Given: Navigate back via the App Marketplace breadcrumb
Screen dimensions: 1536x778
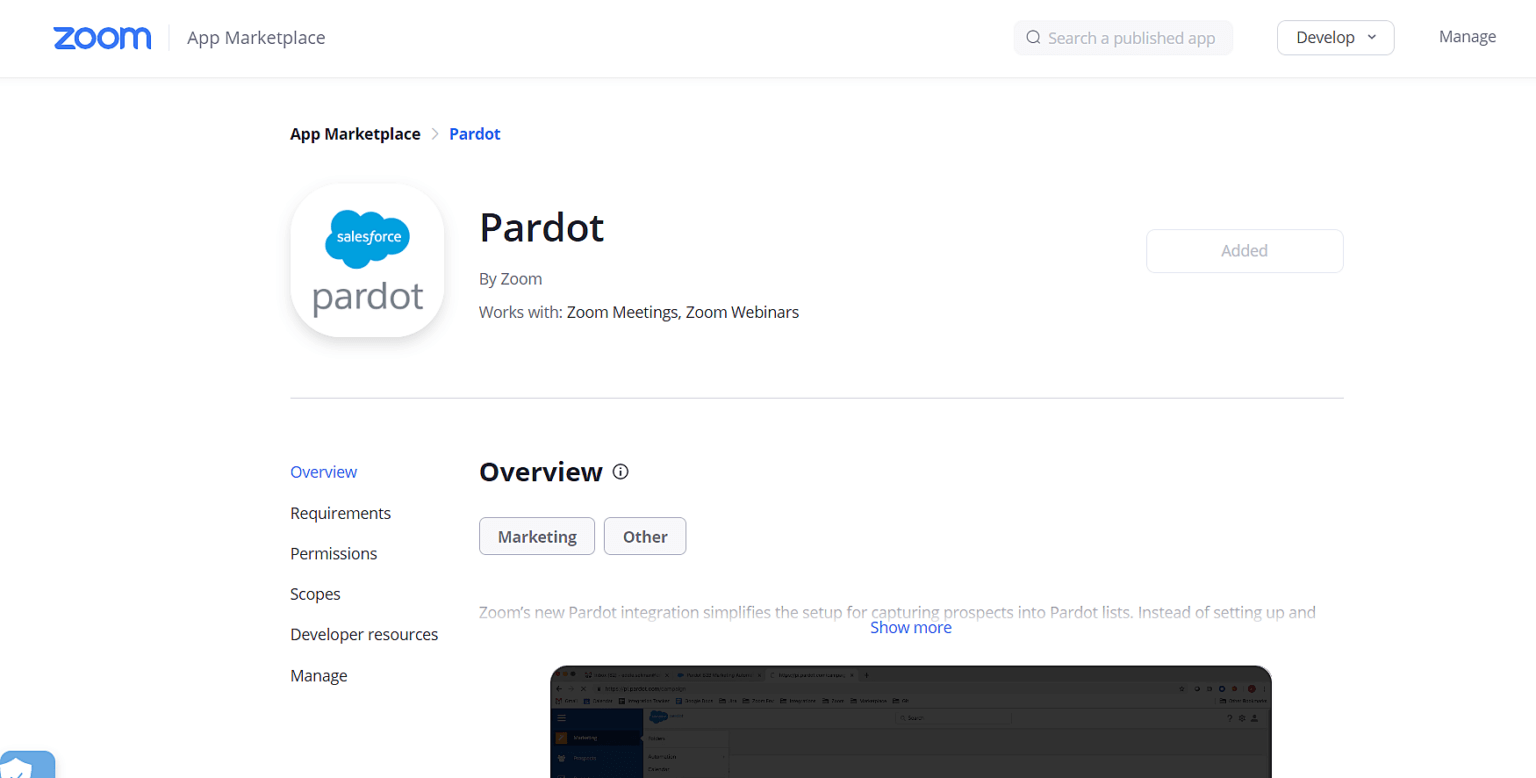Looking at the screenshot, I should click(355, 133).
